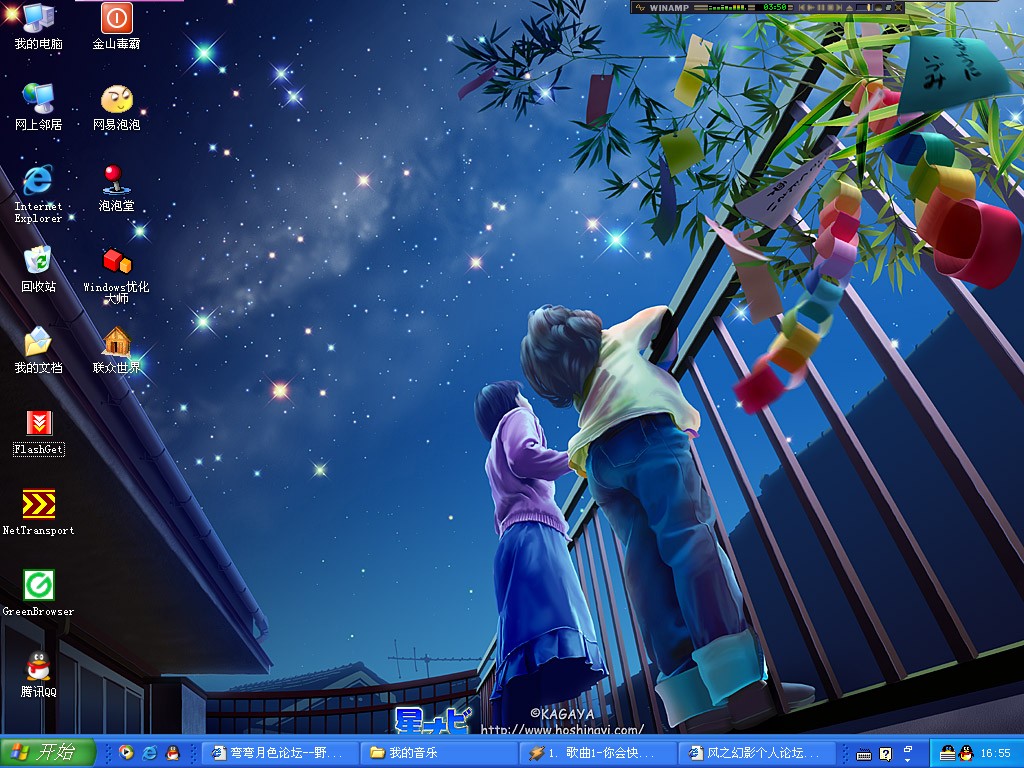Launch Windows Media Player from quick launch
Viewport: 1024px width, 768px height.
coord(126,753)
